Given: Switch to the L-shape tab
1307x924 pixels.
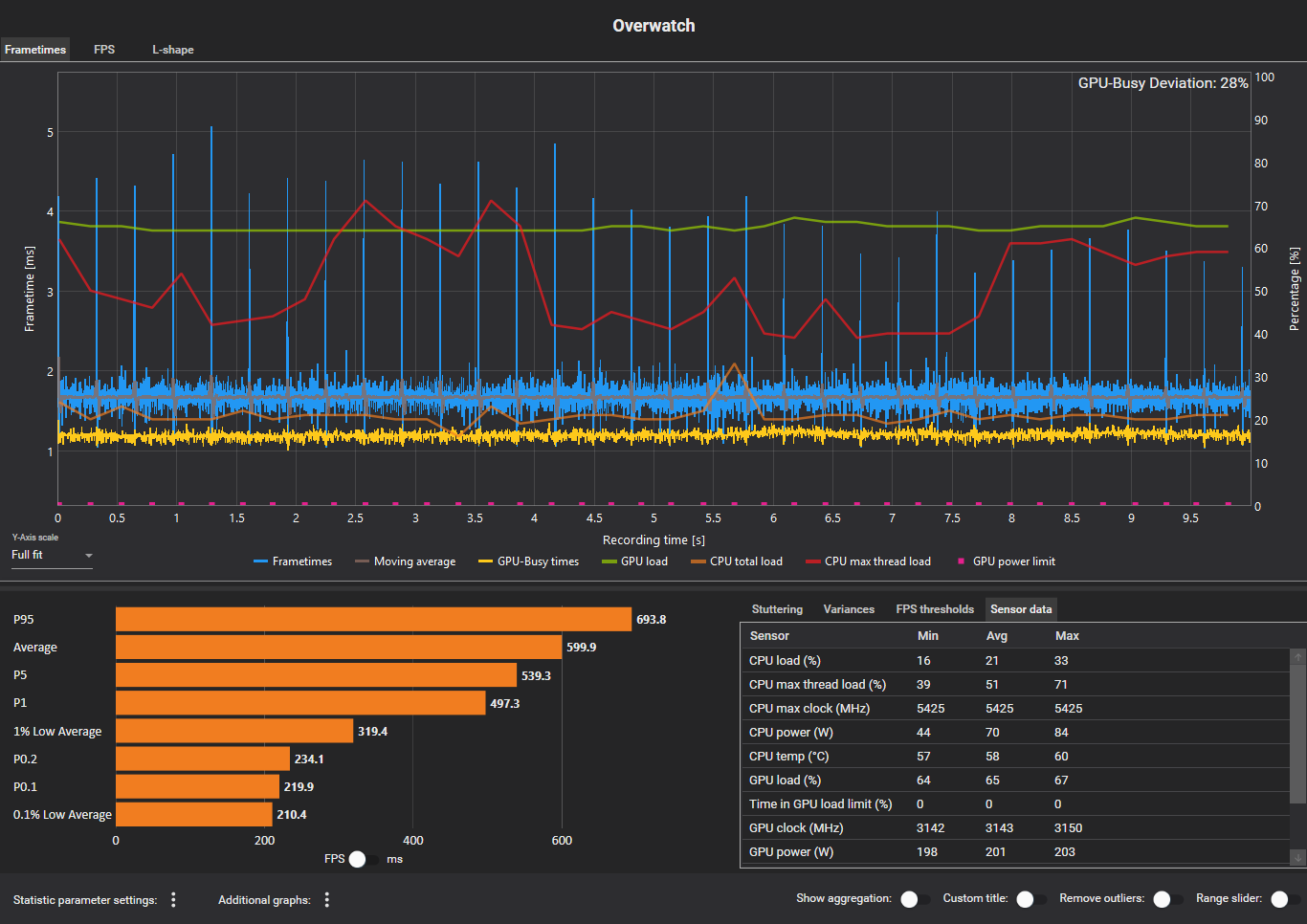Looking at the screenshot, I should 172,50.
